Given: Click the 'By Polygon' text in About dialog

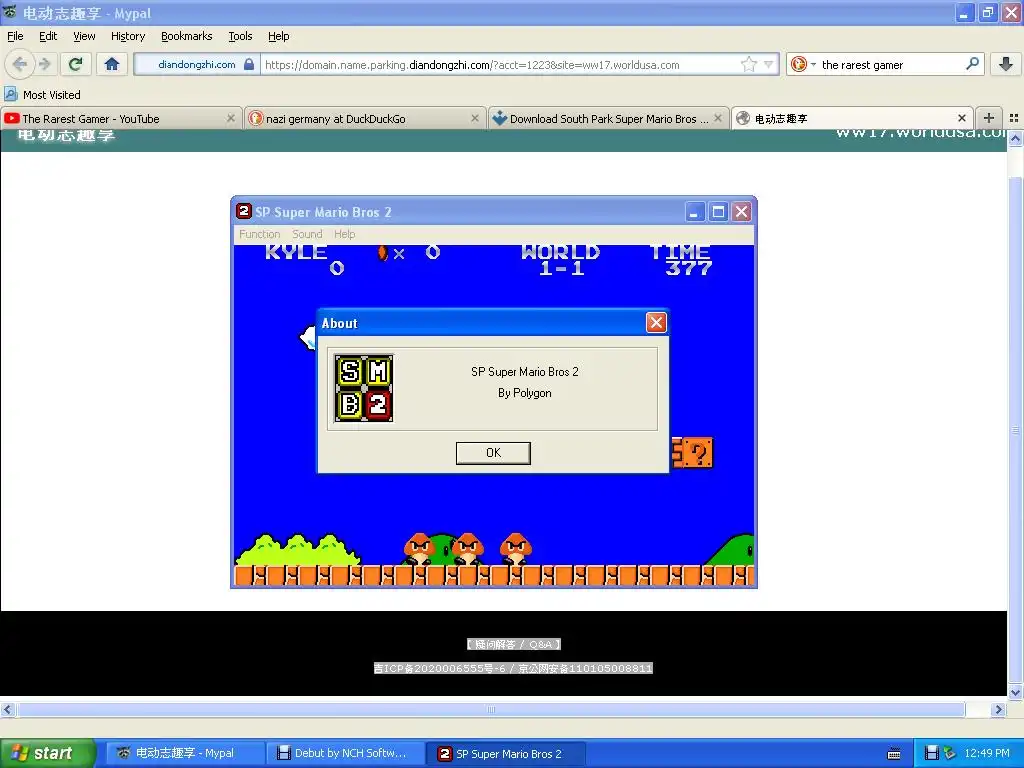Looking at the screenshot, I should coord(524,393).
